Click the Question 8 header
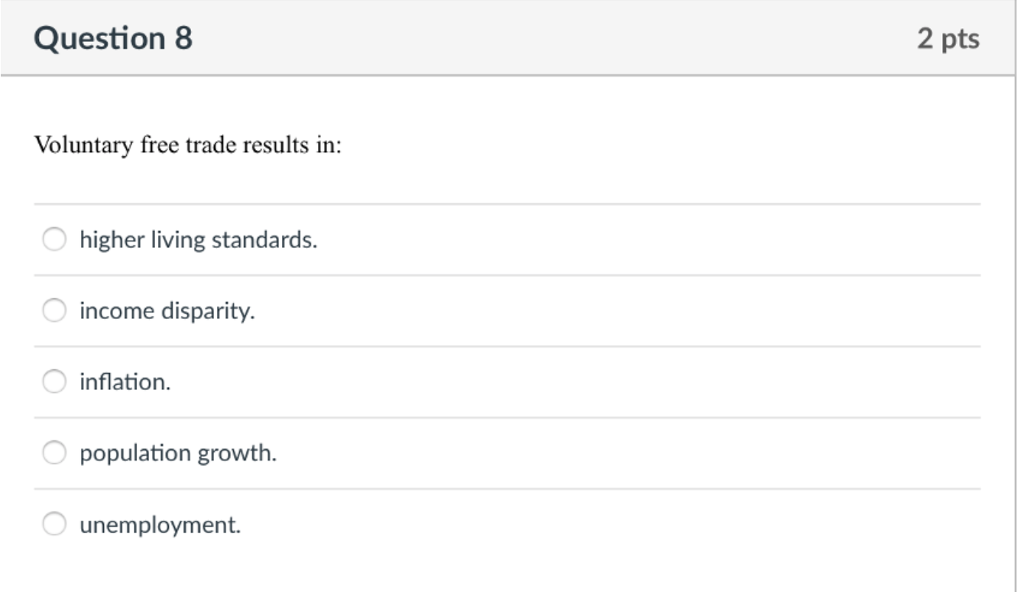The width and height of the screenshot is (1024, 598). point(113,38)
